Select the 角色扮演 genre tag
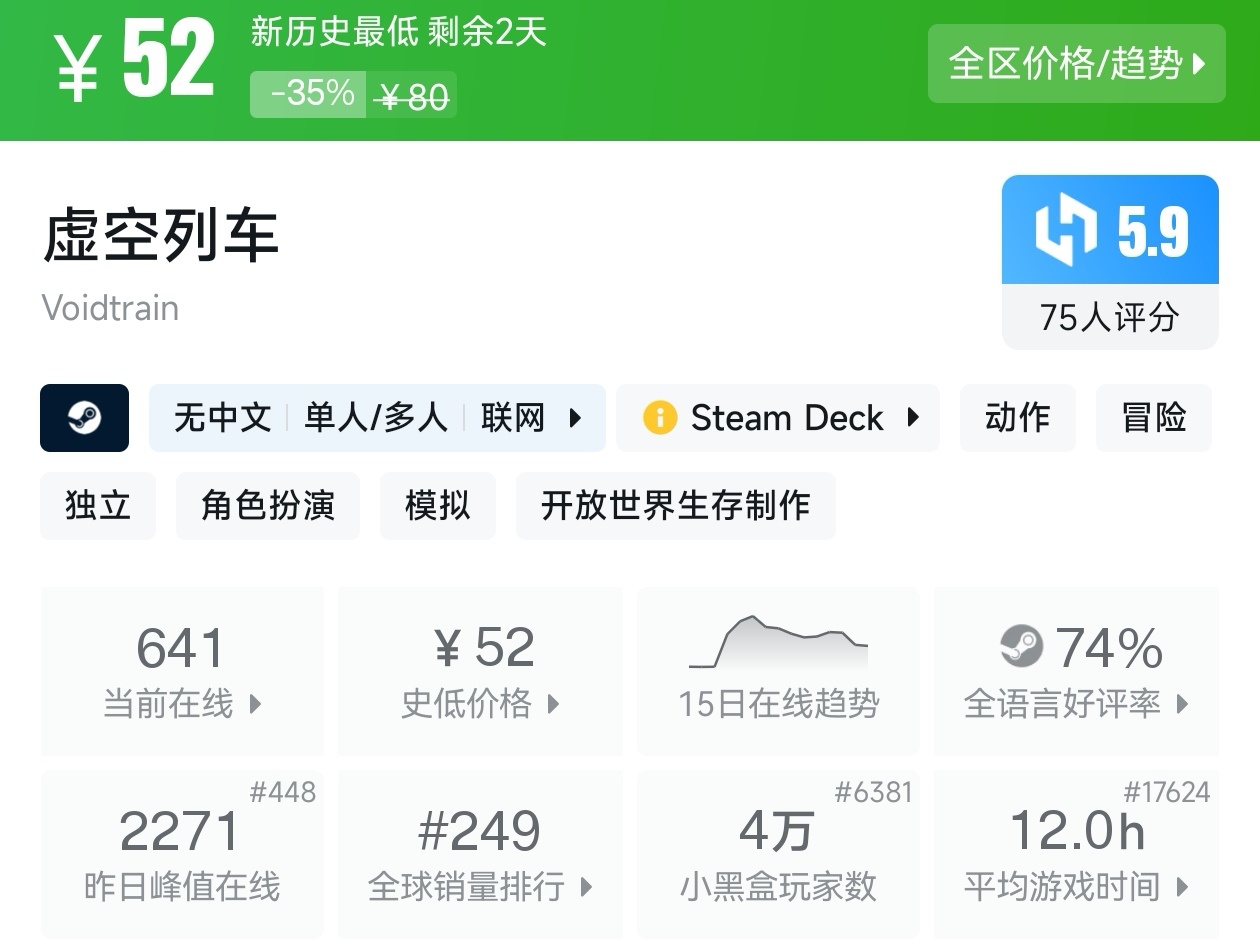Screen dimensions: 1260x940 [268, 506]
